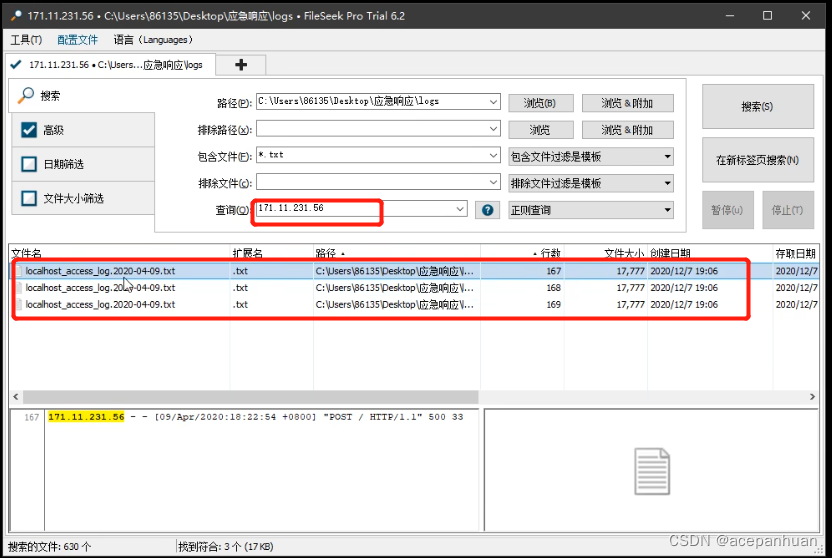Expand the 路径 path combo box dropdown
Viewport: 832px width, 558px height.
pyautogui.click(x=493, y=101)
